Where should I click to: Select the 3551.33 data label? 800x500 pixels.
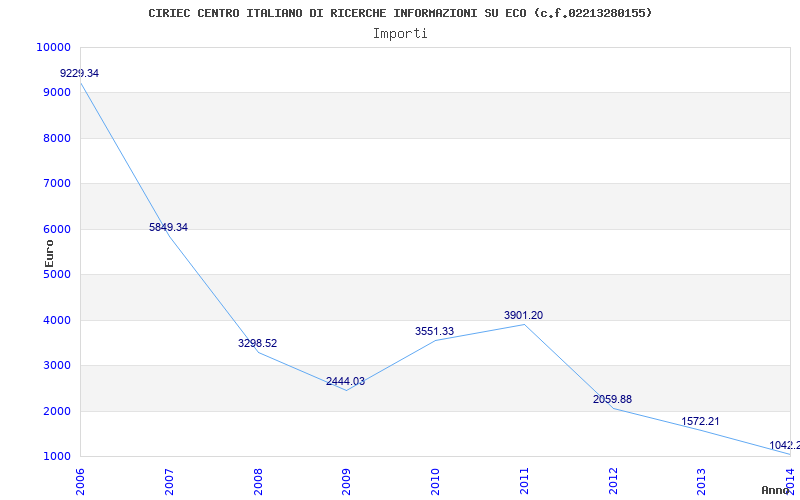pyautogui.click(x=434, y=331)
